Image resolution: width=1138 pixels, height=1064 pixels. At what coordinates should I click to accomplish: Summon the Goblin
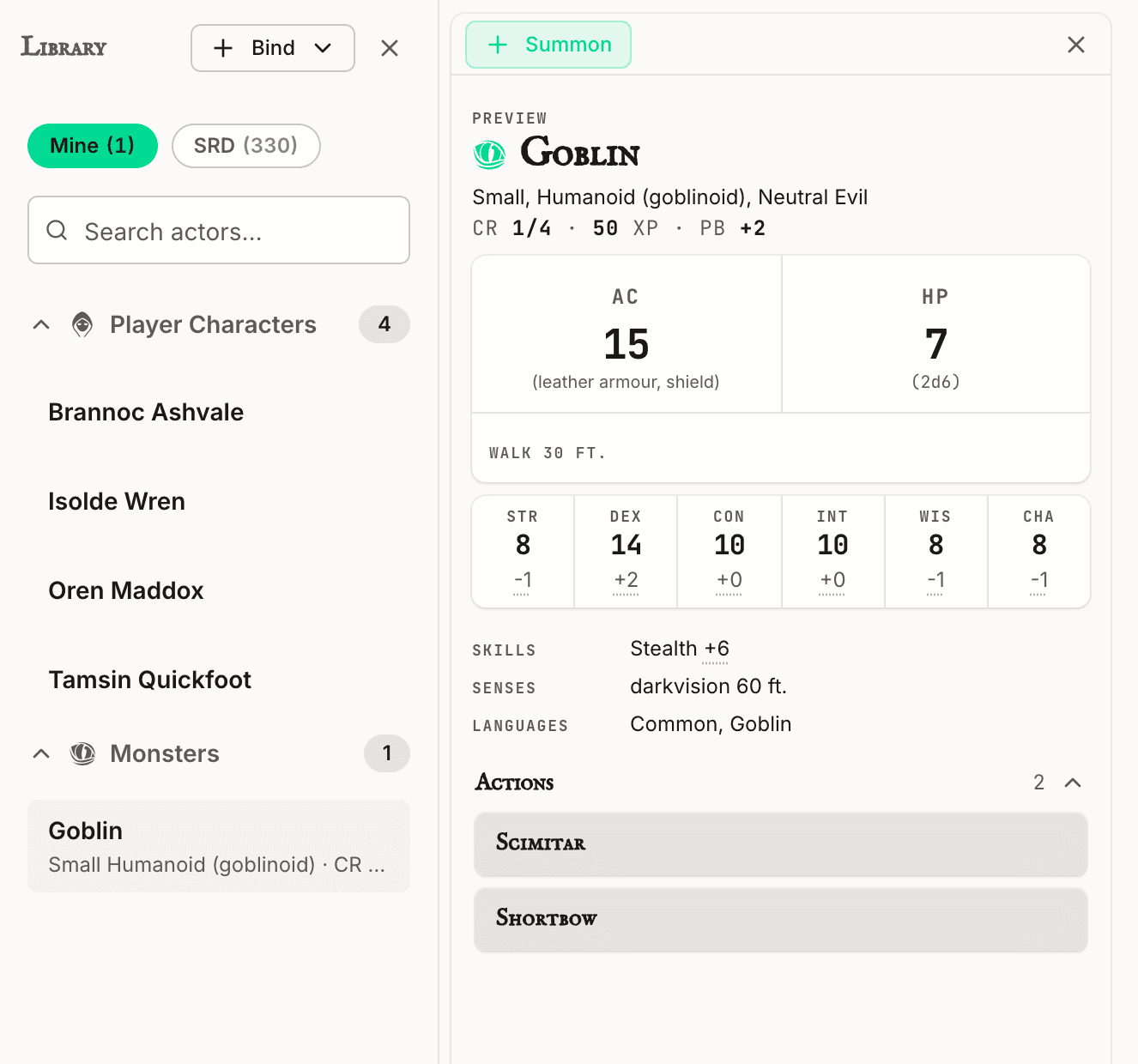548,45
